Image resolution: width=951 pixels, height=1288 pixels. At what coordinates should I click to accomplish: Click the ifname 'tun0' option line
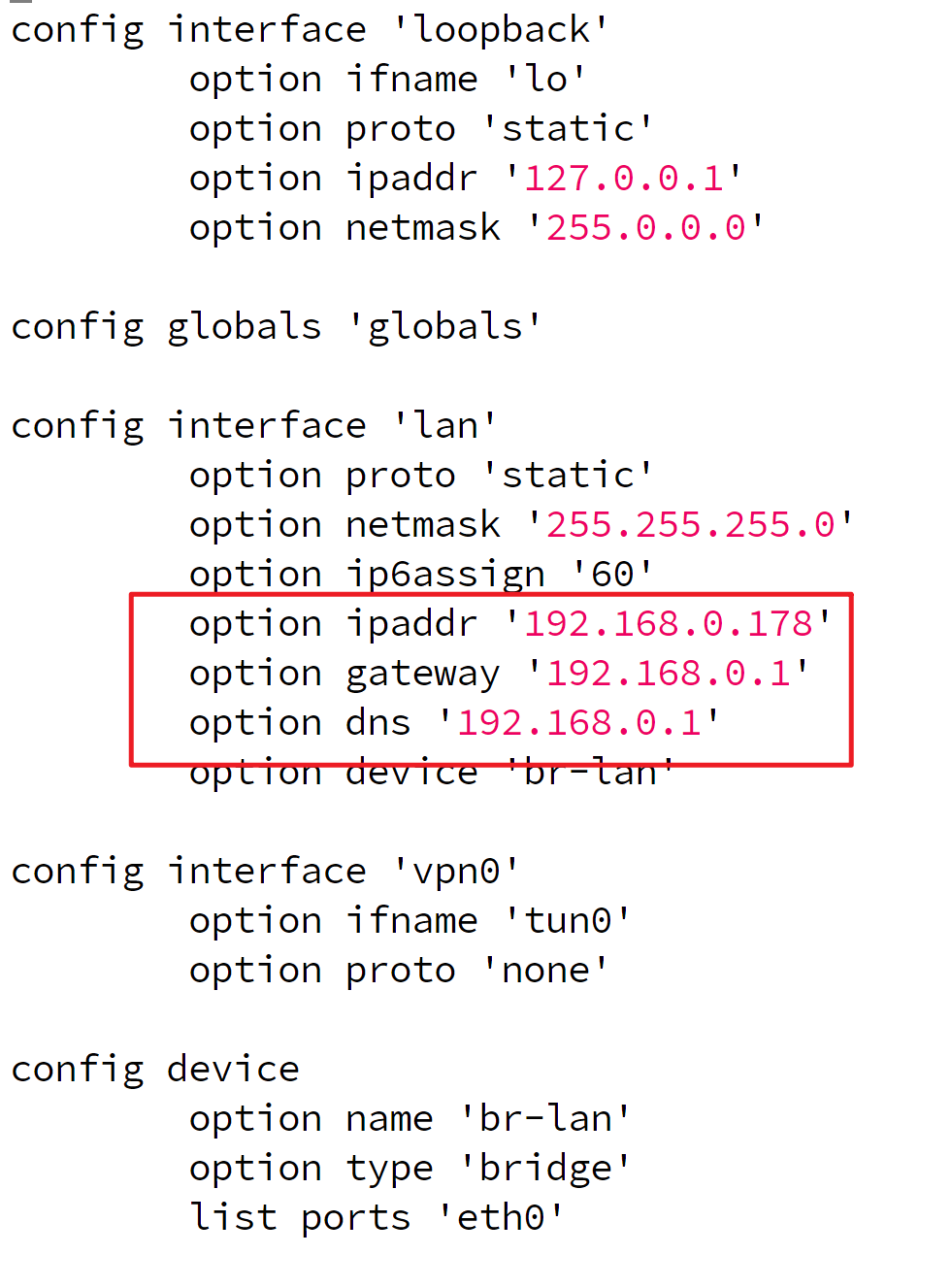pos(410,921)
